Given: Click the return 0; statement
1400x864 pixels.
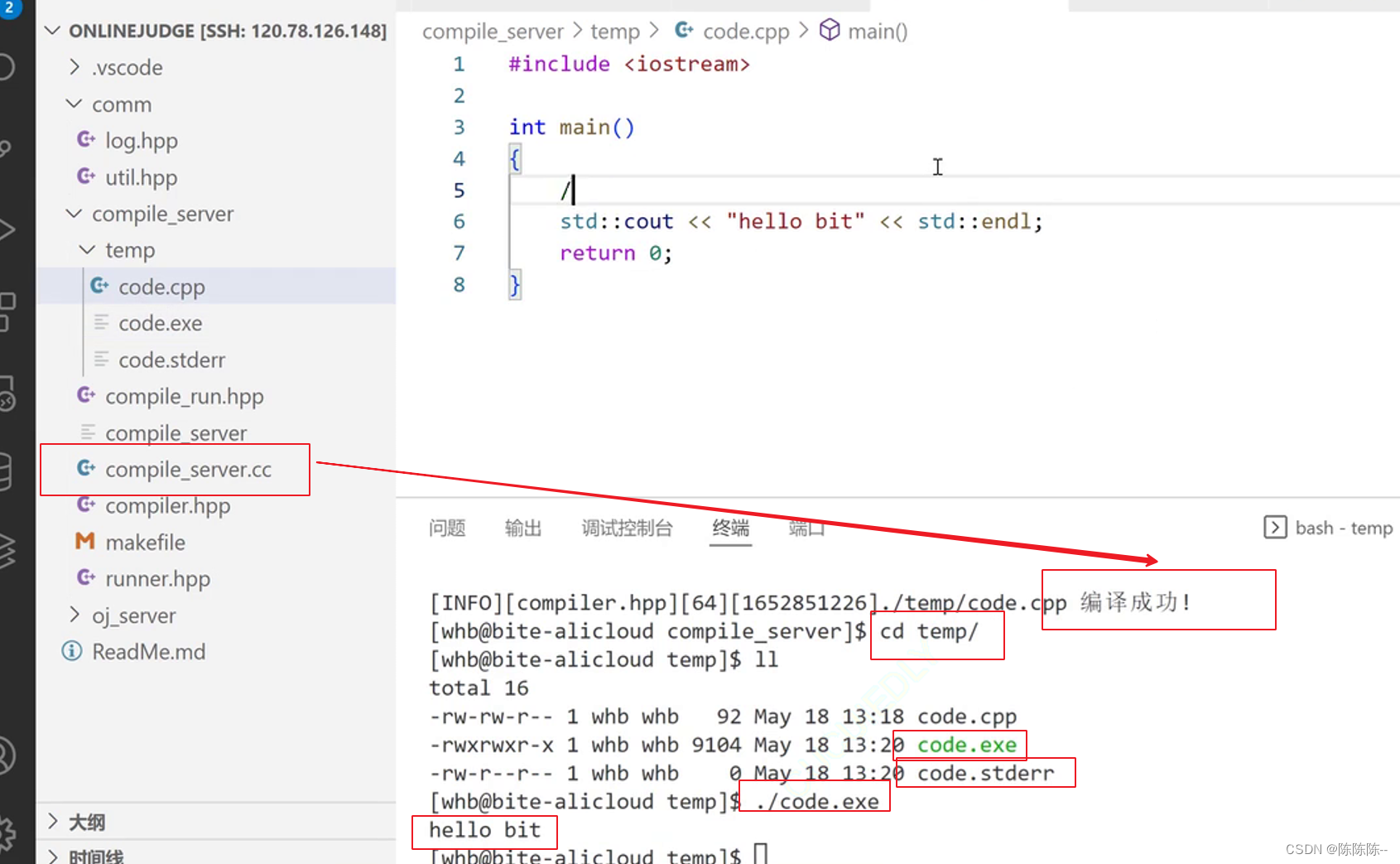Looking at the screenshot, I should pyautogui.click(x=616, y=253).
